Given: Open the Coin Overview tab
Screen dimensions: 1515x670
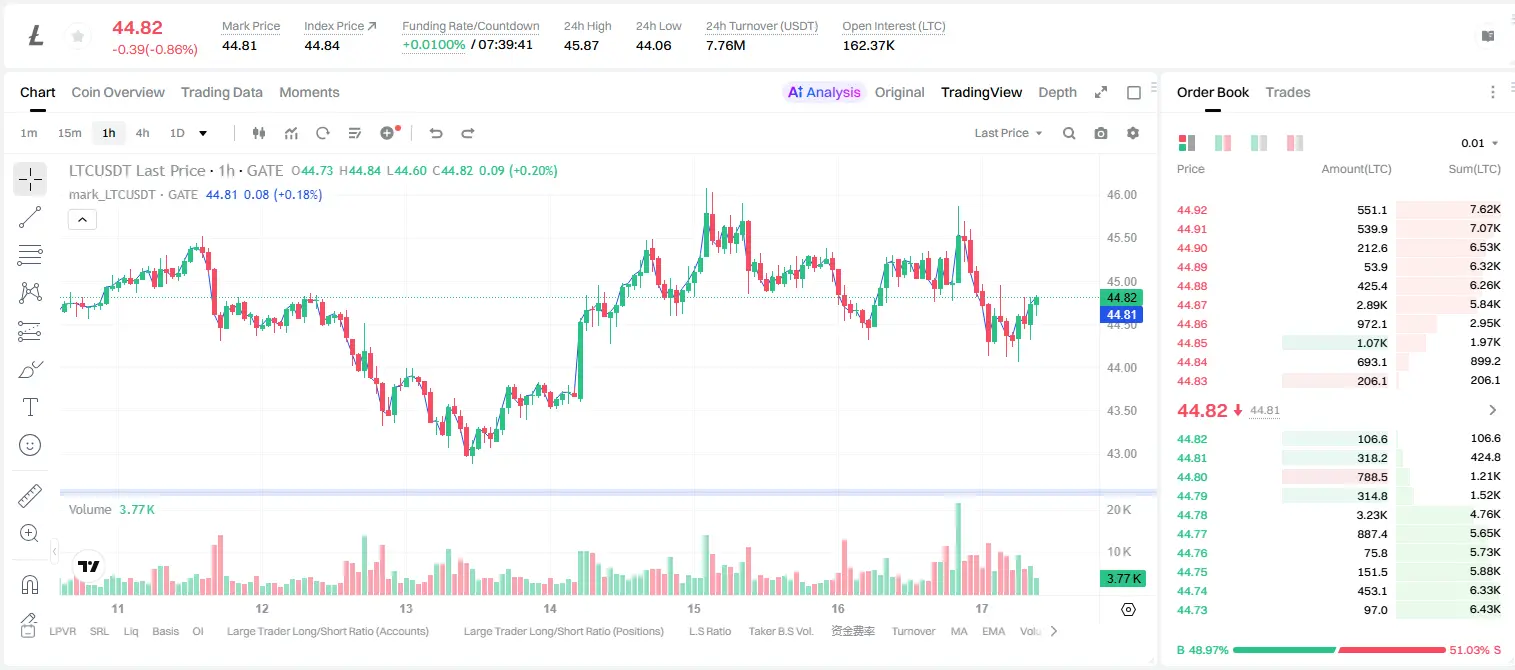Looking at the screenshot, I should (118, 92).
